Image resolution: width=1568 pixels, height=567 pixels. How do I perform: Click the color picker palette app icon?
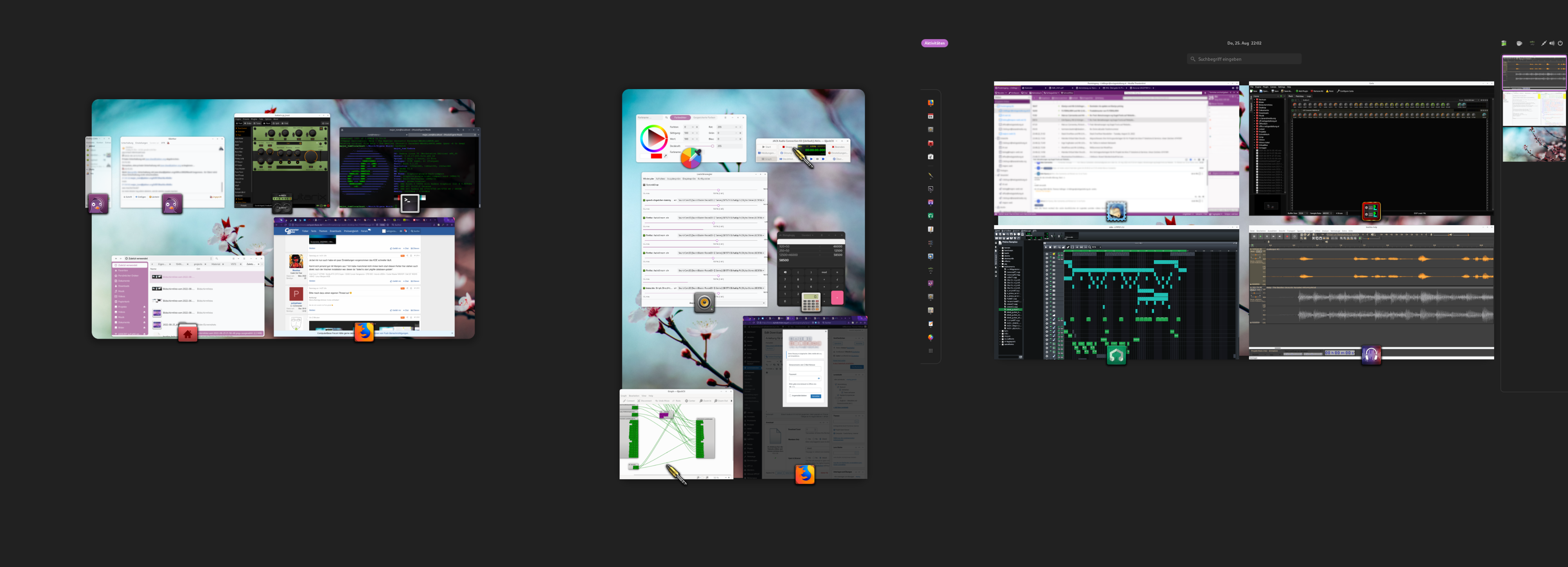pos(690,158)
